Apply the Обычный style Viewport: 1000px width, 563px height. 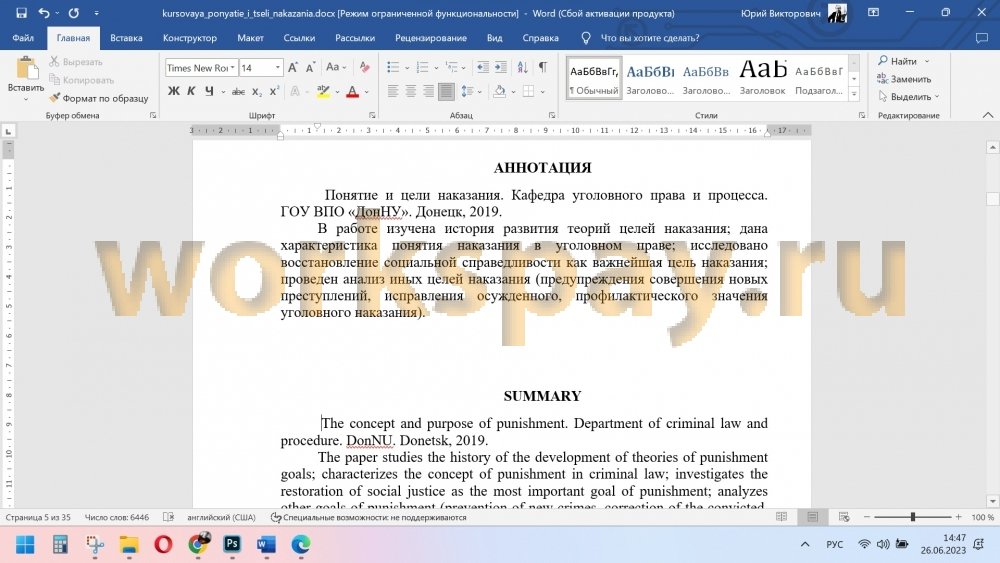(594, 78)
